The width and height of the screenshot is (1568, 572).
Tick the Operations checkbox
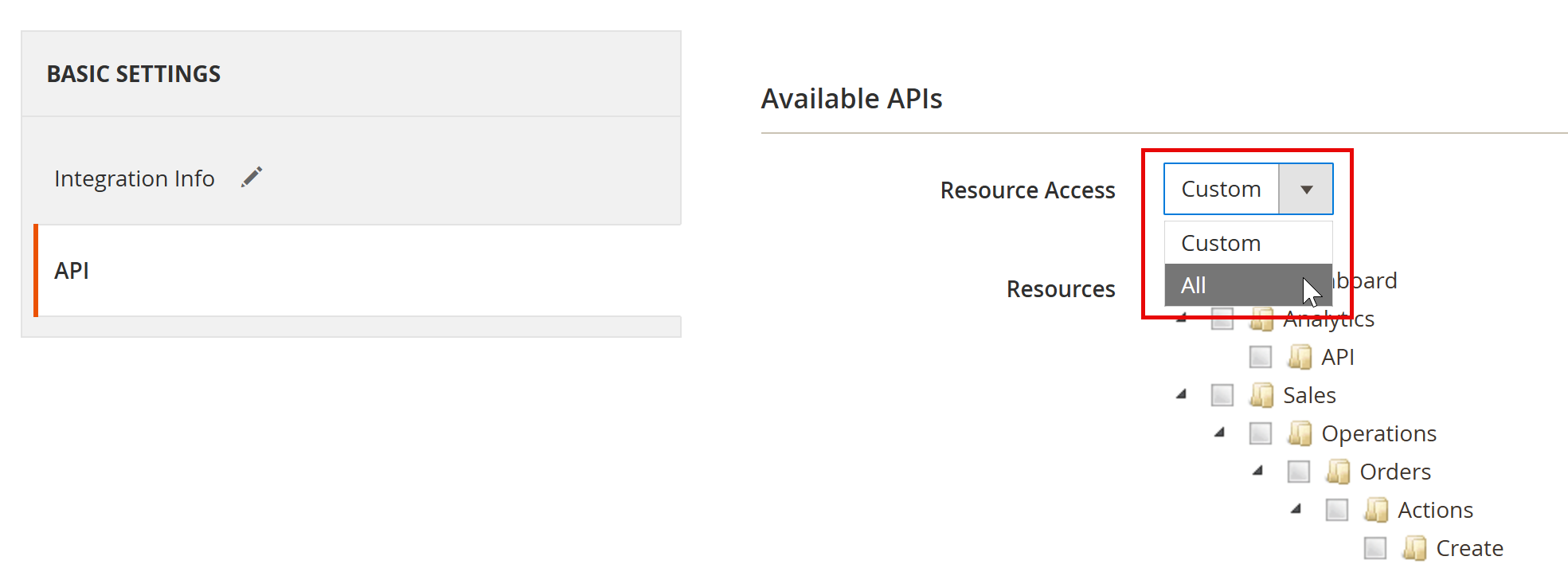pyautogui.click(x=1261, y=433)
